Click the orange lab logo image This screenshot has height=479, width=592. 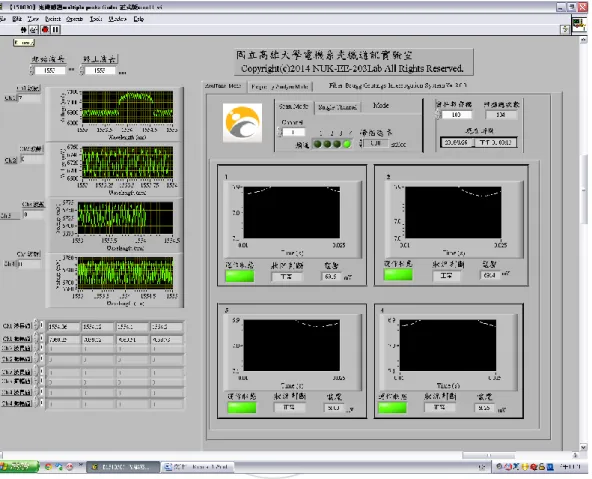point(242,123)
